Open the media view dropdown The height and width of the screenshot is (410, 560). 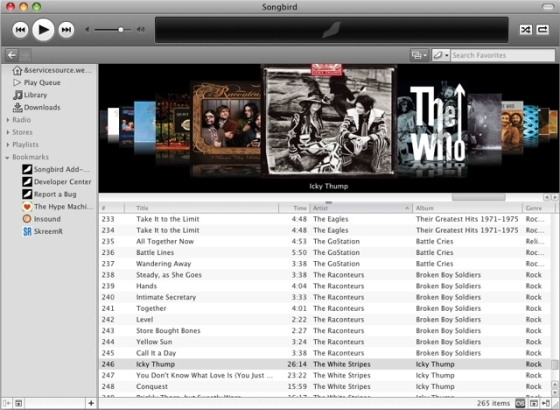[x=419, y=55]
